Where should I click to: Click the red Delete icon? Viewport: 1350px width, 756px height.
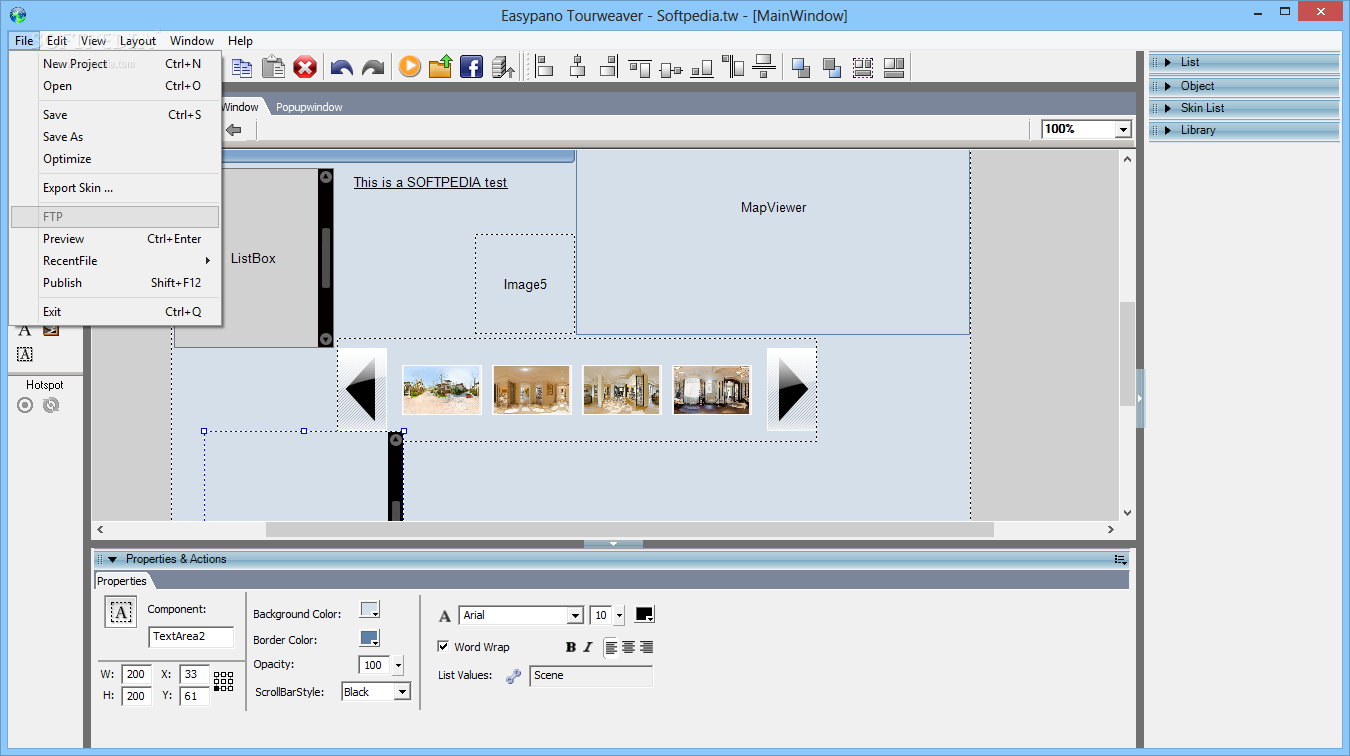(x=305, y=67)
